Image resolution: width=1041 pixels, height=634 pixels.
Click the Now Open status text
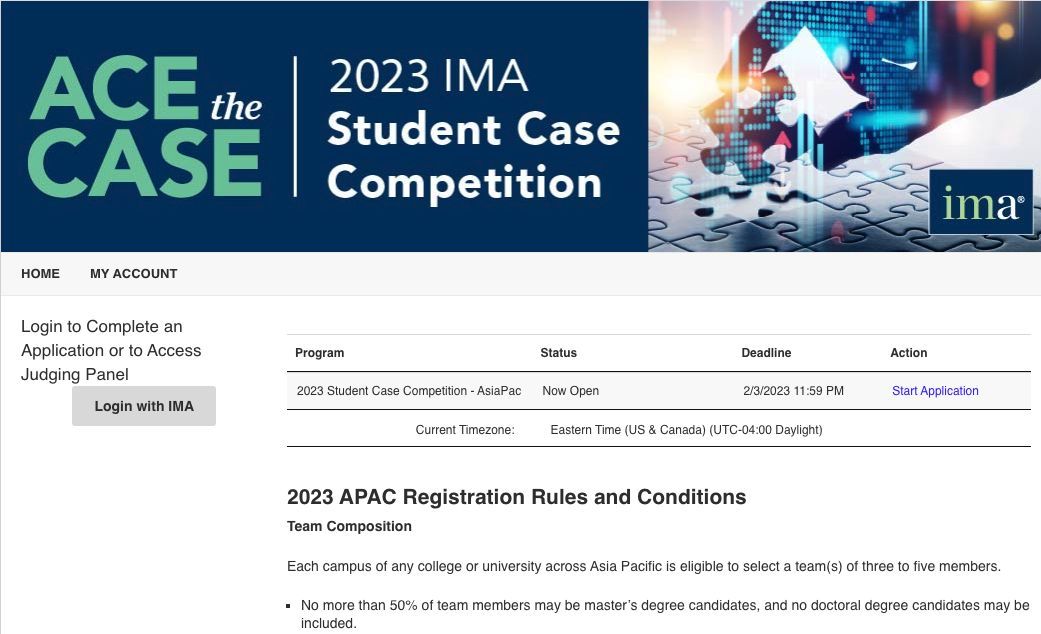point(570,391)
